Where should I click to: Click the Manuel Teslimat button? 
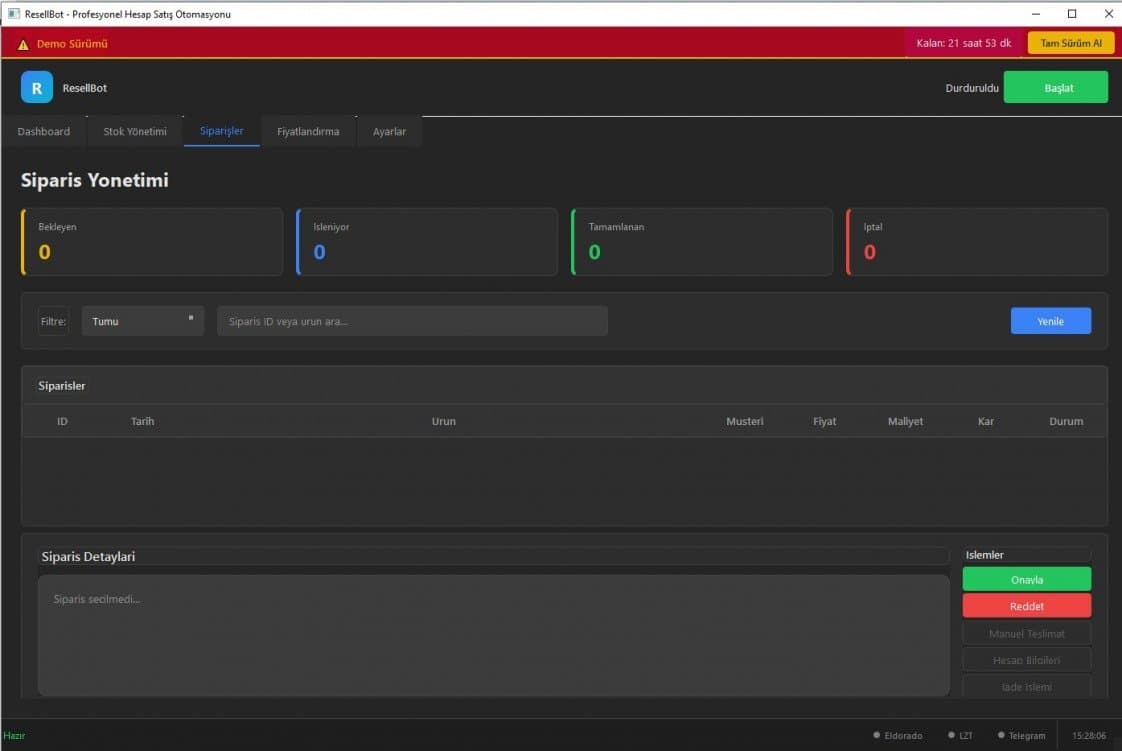point(1027,633)
